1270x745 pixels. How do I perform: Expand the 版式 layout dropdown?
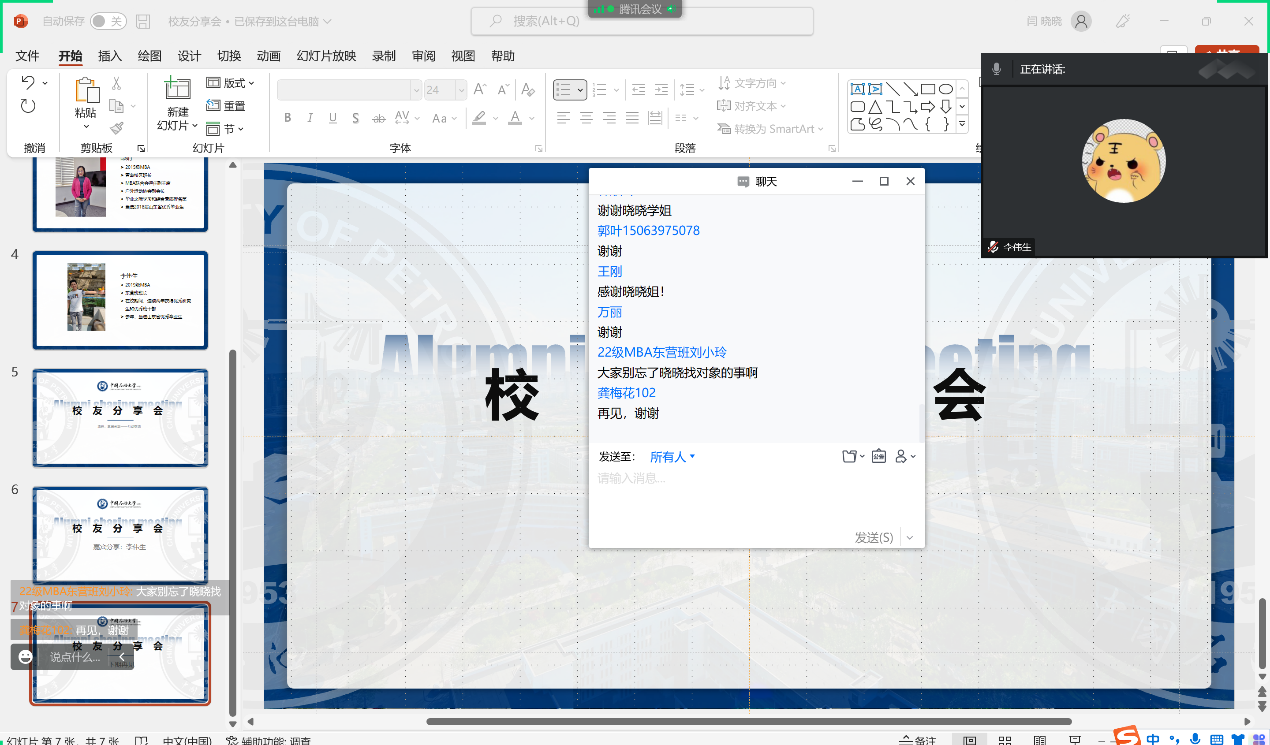coord(231,83)
